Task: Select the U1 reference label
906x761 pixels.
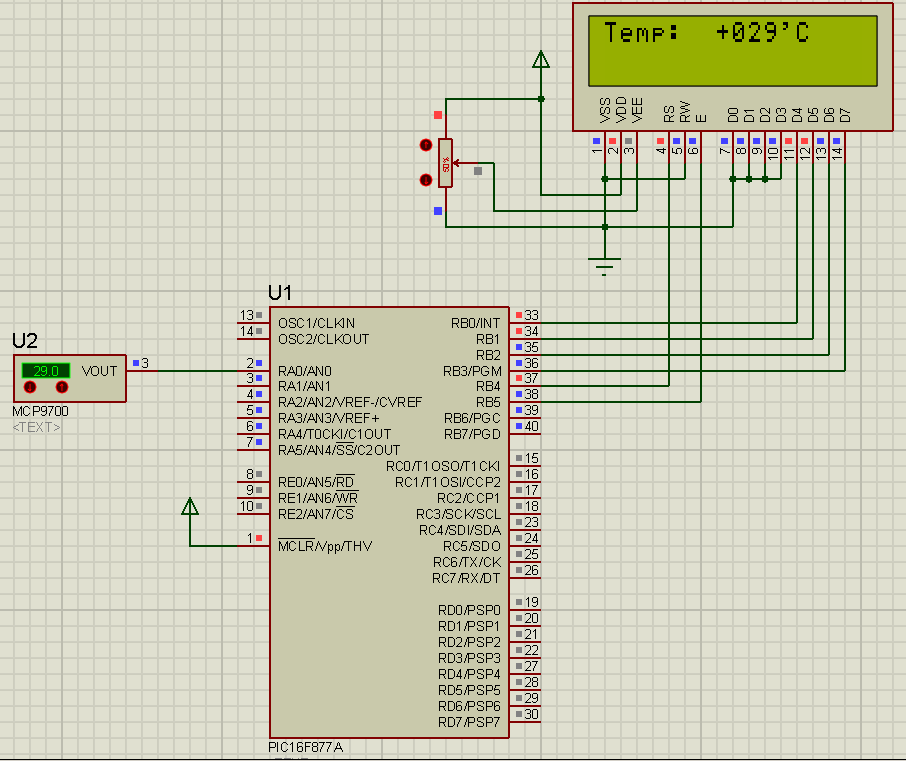Action: 280,293
